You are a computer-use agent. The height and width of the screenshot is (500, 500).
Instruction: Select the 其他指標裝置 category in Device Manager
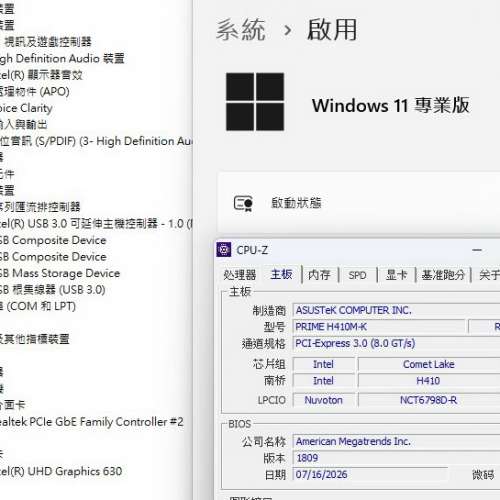(x=35, y=339)
